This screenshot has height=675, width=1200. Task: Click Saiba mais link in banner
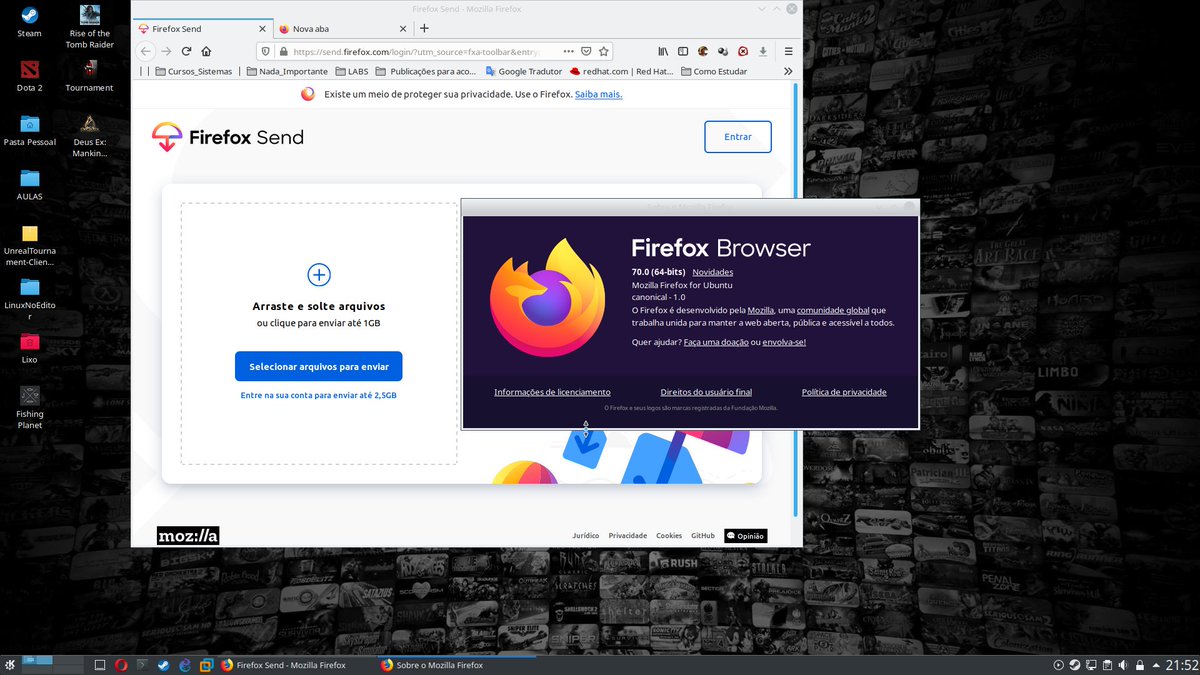coord(598,94)
